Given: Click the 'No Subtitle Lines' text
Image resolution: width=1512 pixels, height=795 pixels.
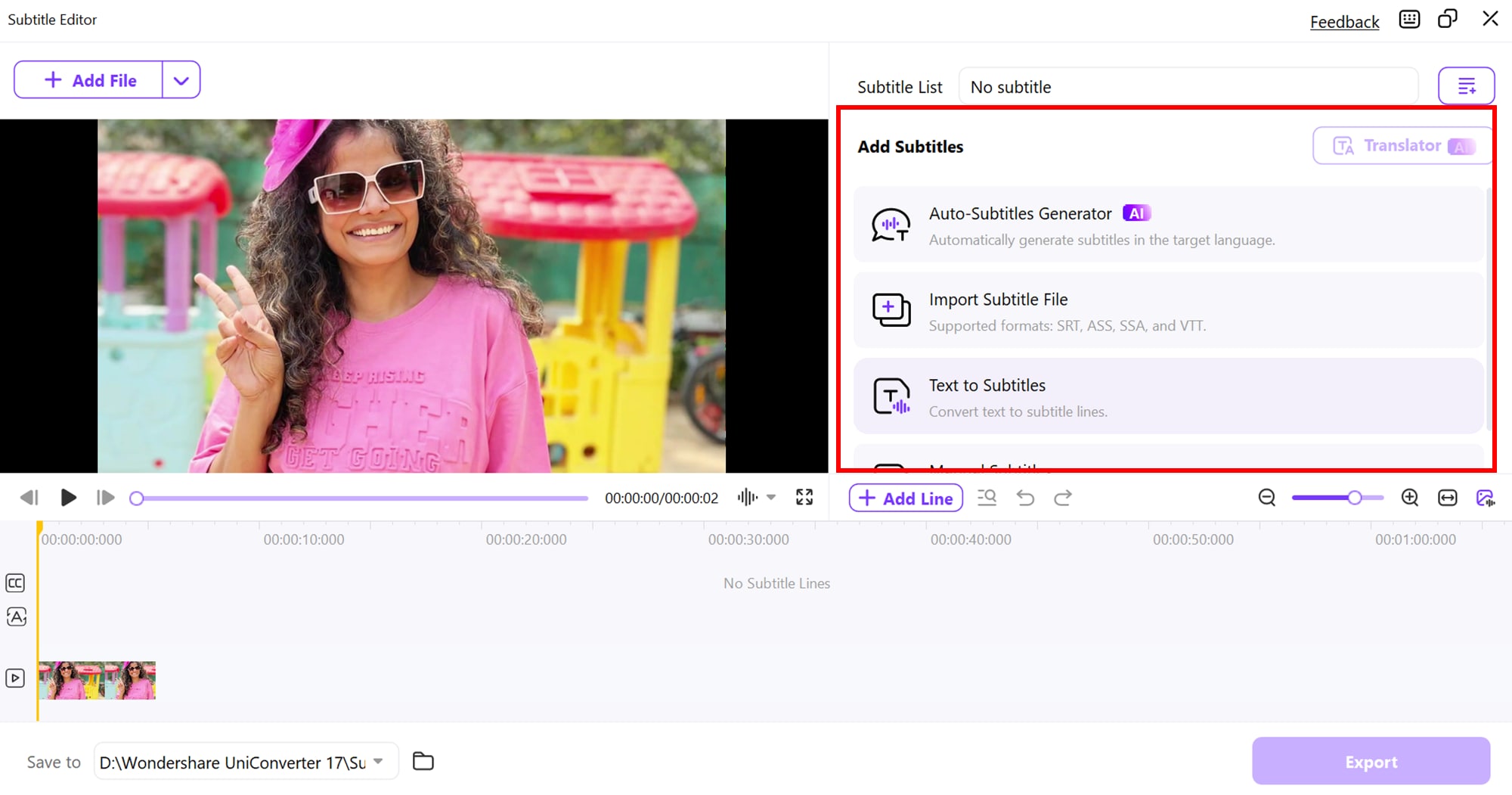Looking at the screenshot, I should 776,583.
